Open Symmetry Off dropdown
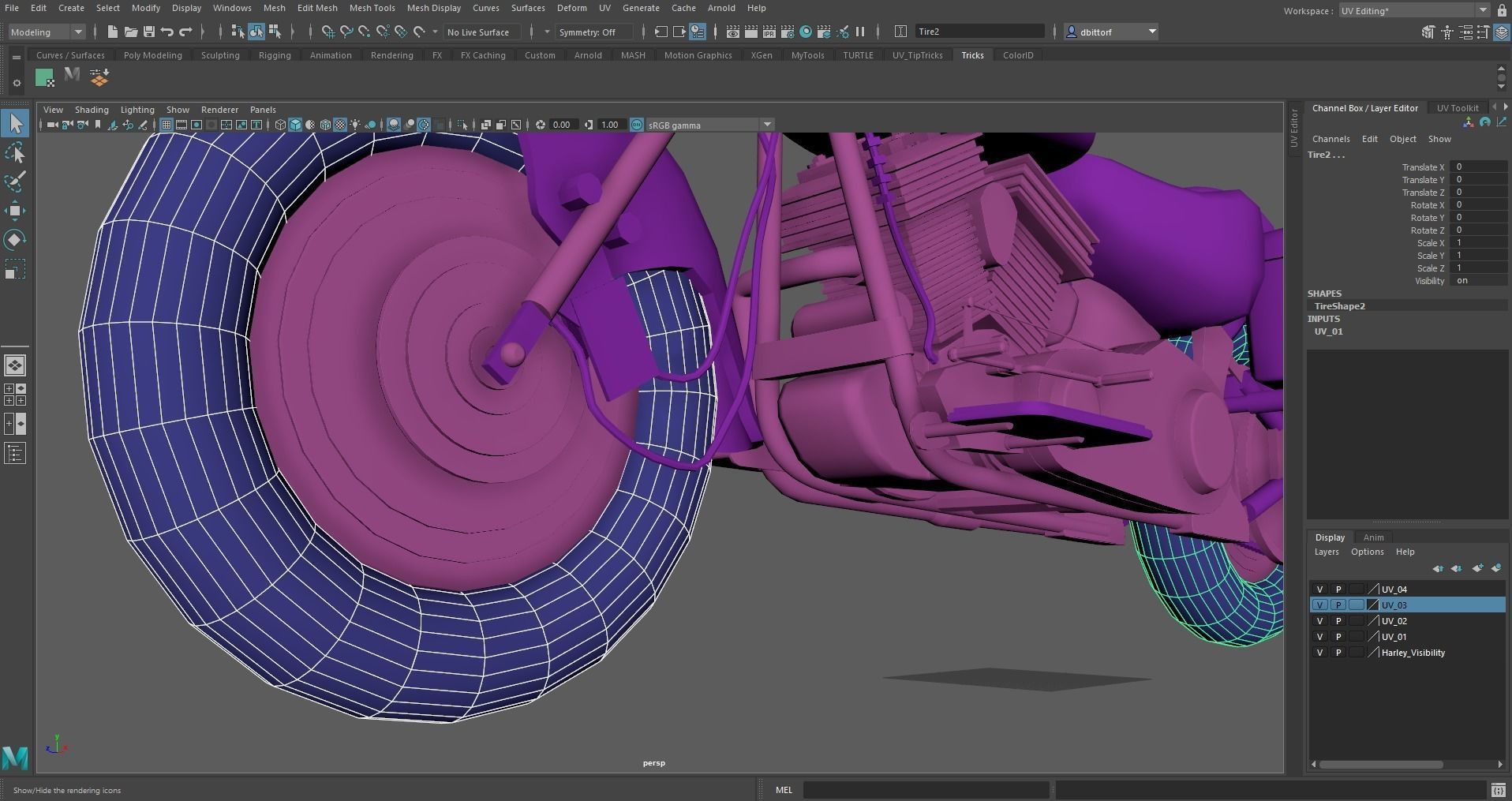The image size is (1512, 801). 594,32
